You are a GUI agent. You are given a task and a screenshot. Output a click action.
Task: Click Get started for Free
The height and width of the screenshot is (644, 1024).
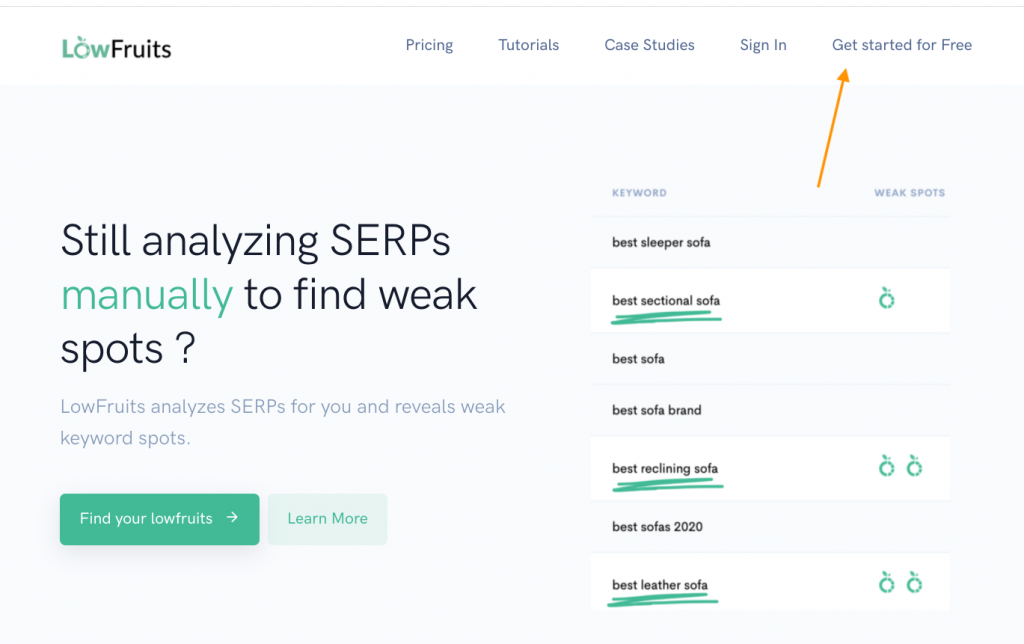(901, 45)
